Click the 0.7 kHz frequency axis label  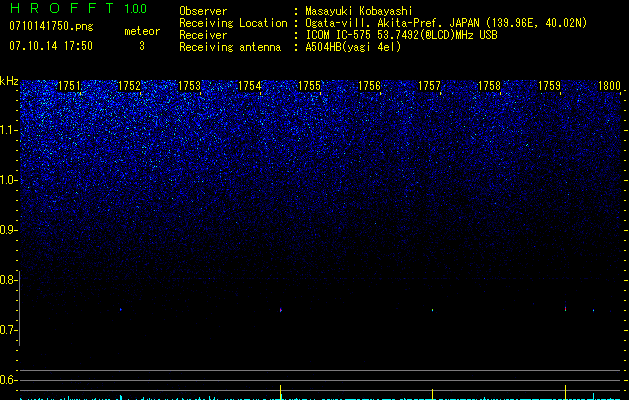8,330
